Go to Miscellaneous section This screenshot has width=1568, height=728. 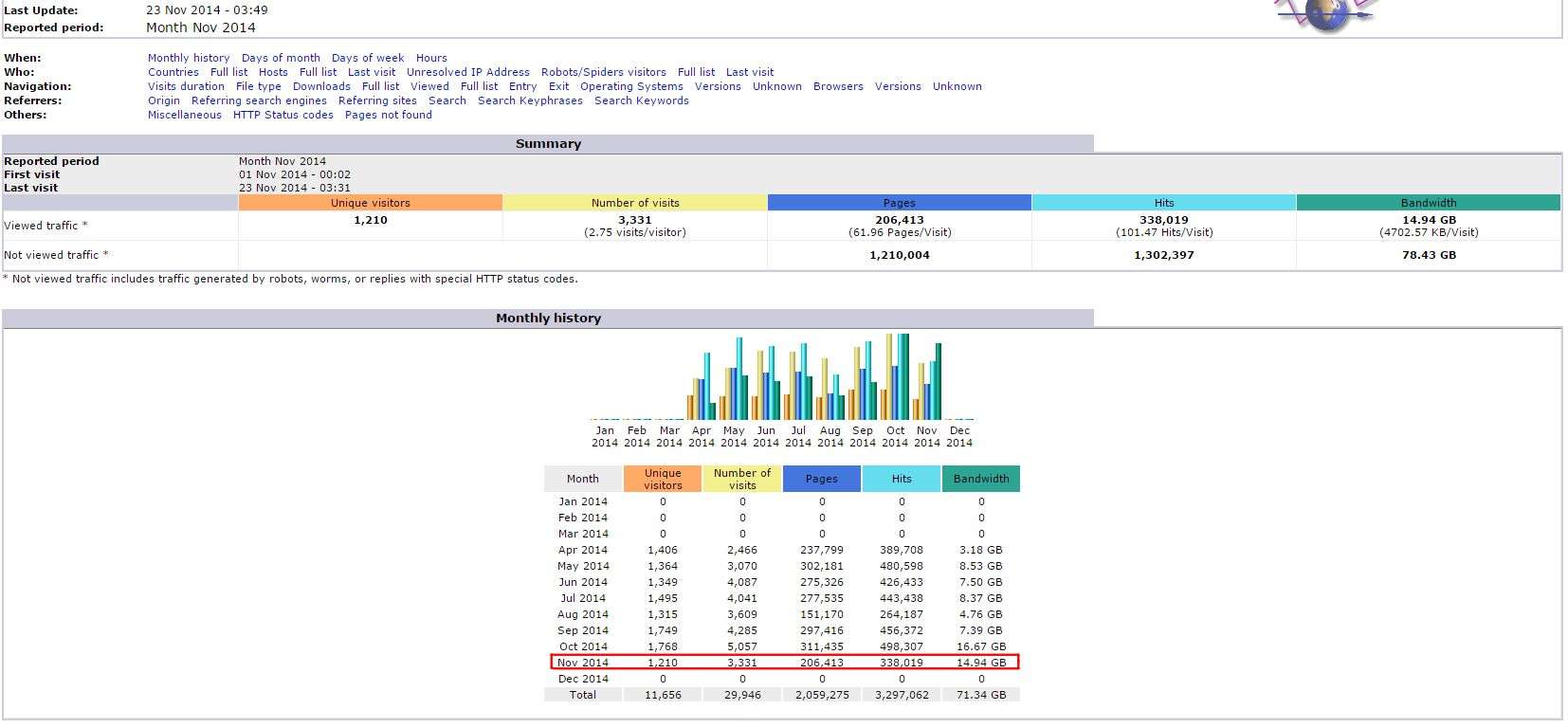(x=185, y=115)
